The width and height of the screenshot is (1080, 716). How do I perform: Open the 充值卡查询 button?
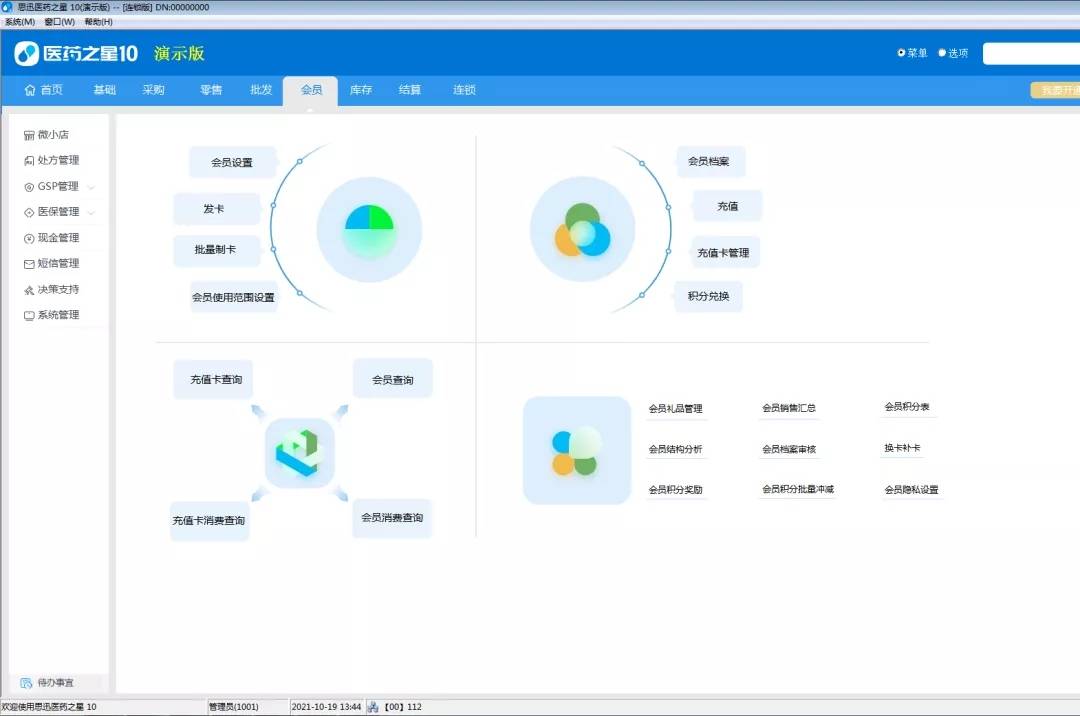click(214, 379)
